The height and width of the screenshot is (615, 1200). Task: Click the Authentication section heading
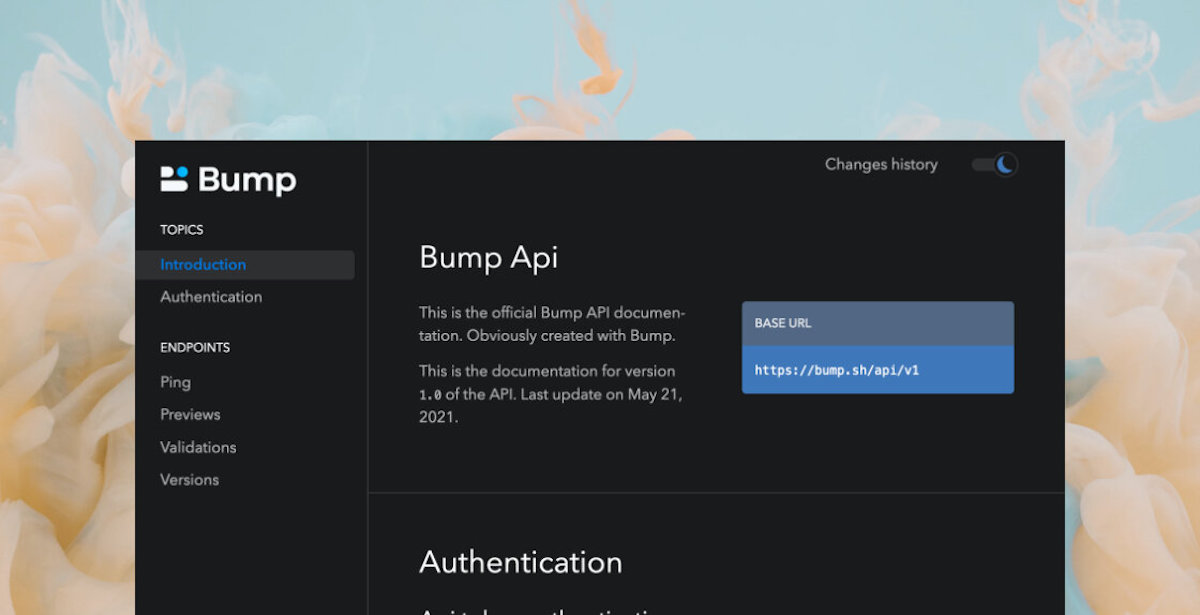point(520,562)
